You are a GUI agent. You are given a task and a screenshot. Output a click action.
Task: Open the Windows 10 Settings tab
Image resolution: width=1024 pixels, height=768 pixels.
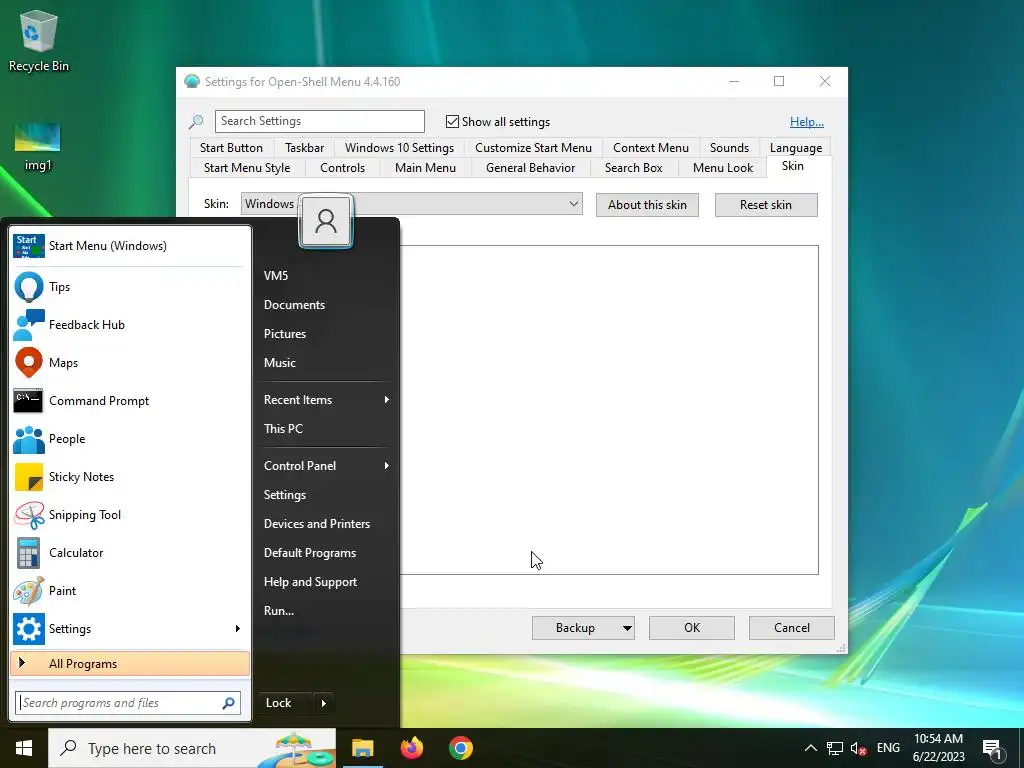coord(399,148)
